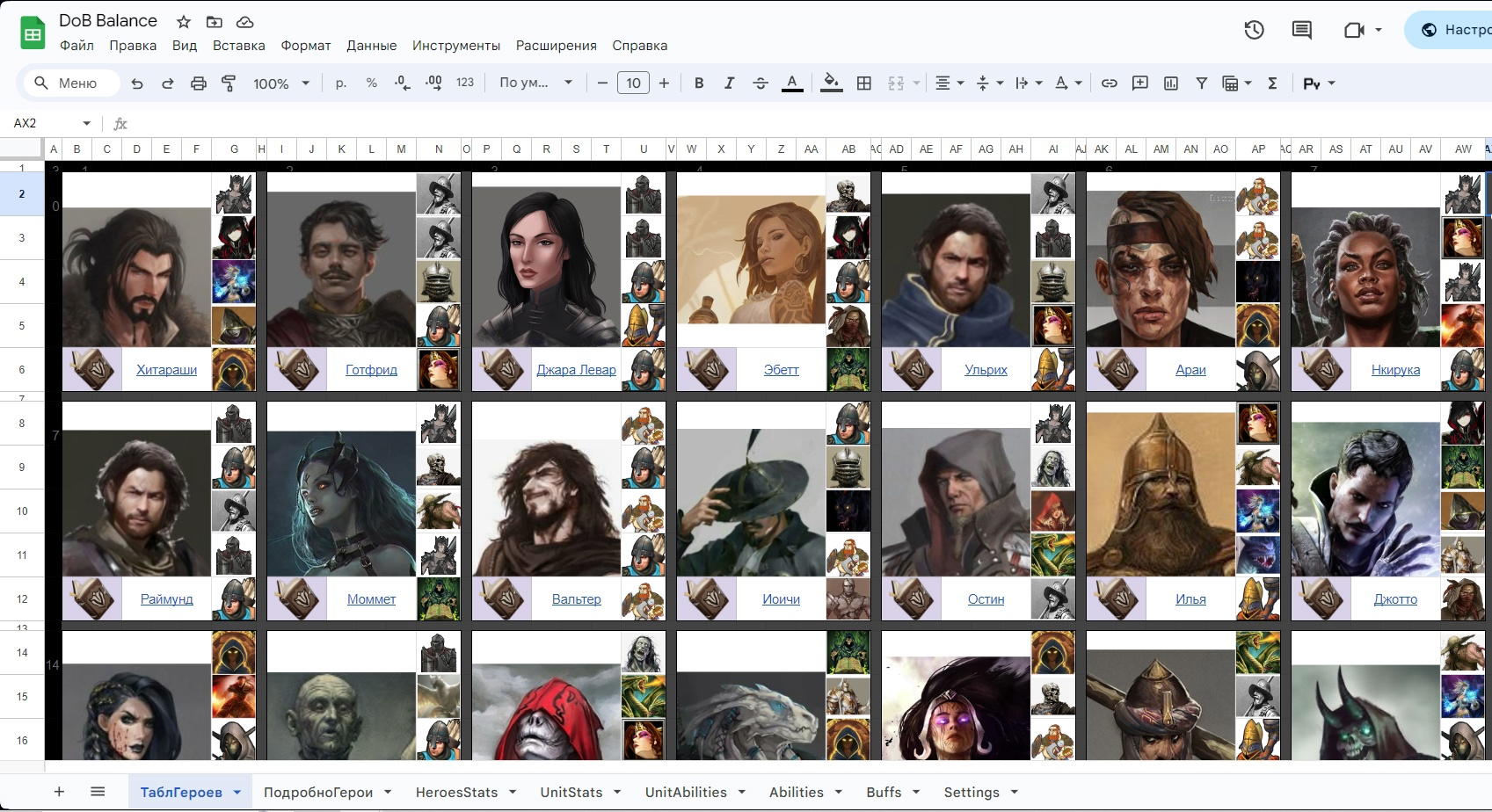Toggle italic formatting
The height and width of the screenshot is (812, 1492).
point(729,83)
